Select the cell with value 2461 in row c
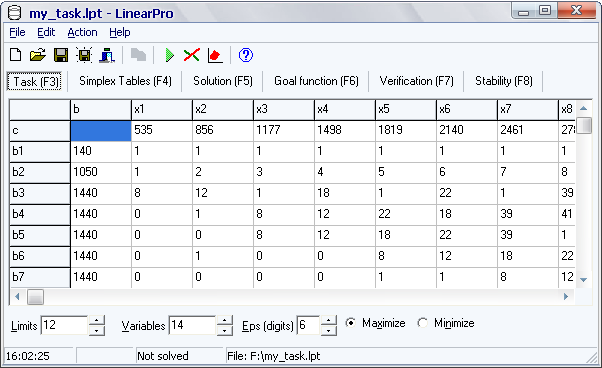The image size is (602, 368). pos(528,130)
